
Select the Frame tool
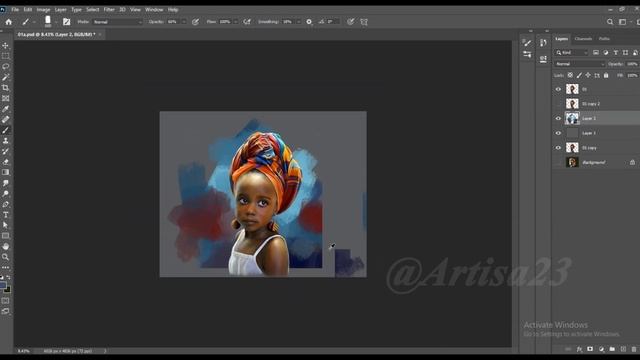(5, 98)
